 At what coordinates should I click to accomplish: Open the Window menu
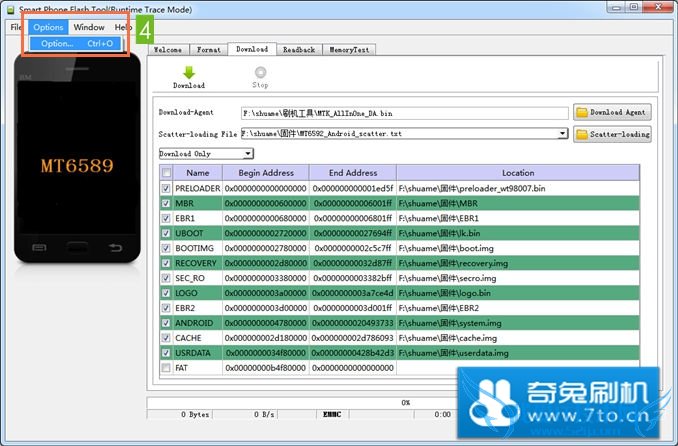[89, 27]
